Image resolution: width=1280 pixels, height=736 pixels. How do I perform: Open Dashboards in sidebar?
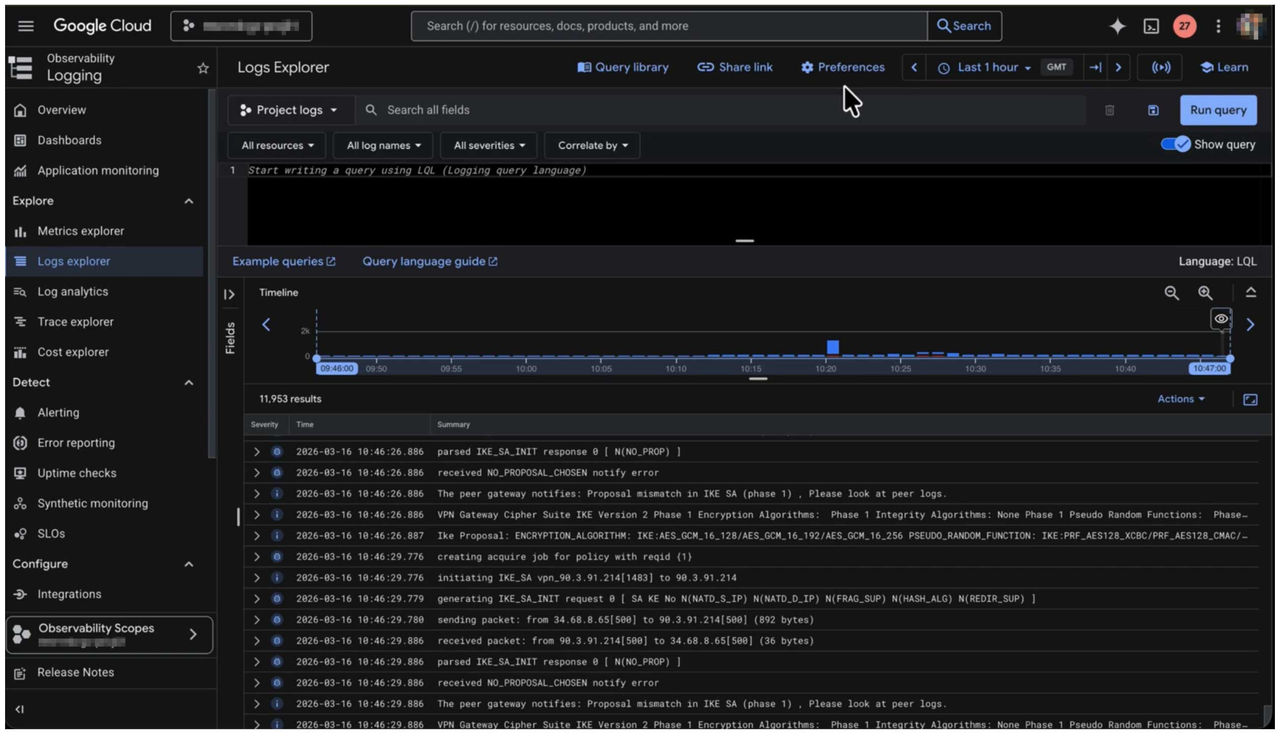103,140
